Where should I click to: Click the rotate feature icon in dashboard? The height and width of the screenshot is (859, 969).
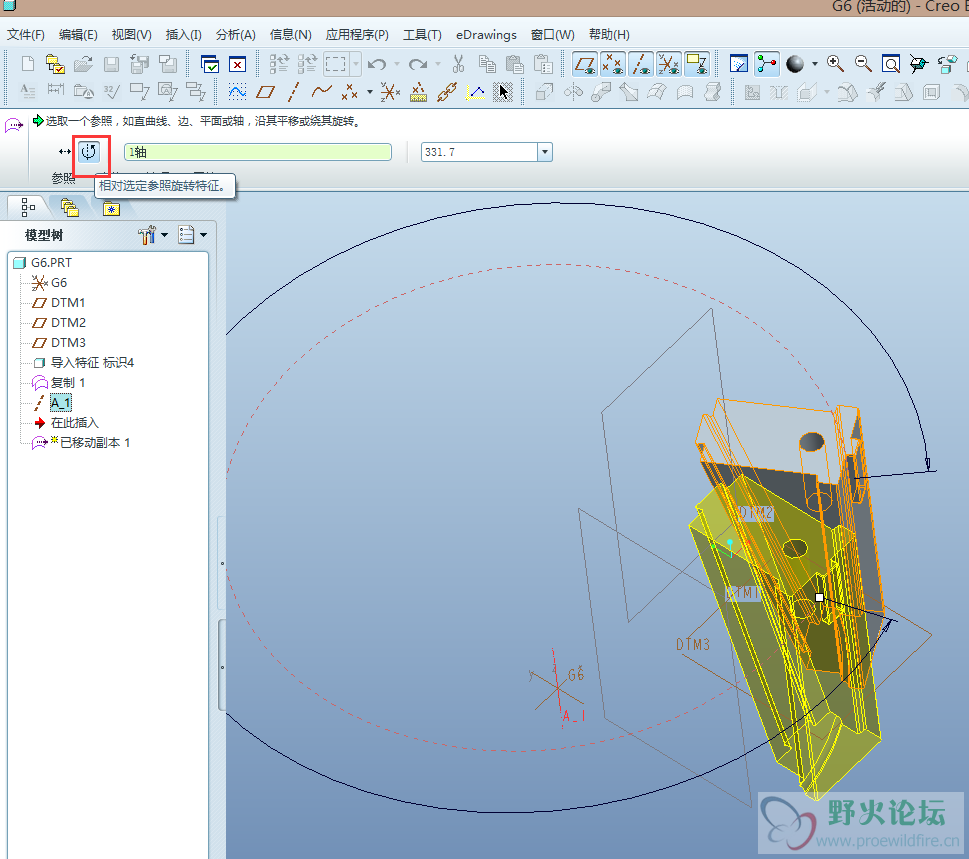[x=90, y=152]
